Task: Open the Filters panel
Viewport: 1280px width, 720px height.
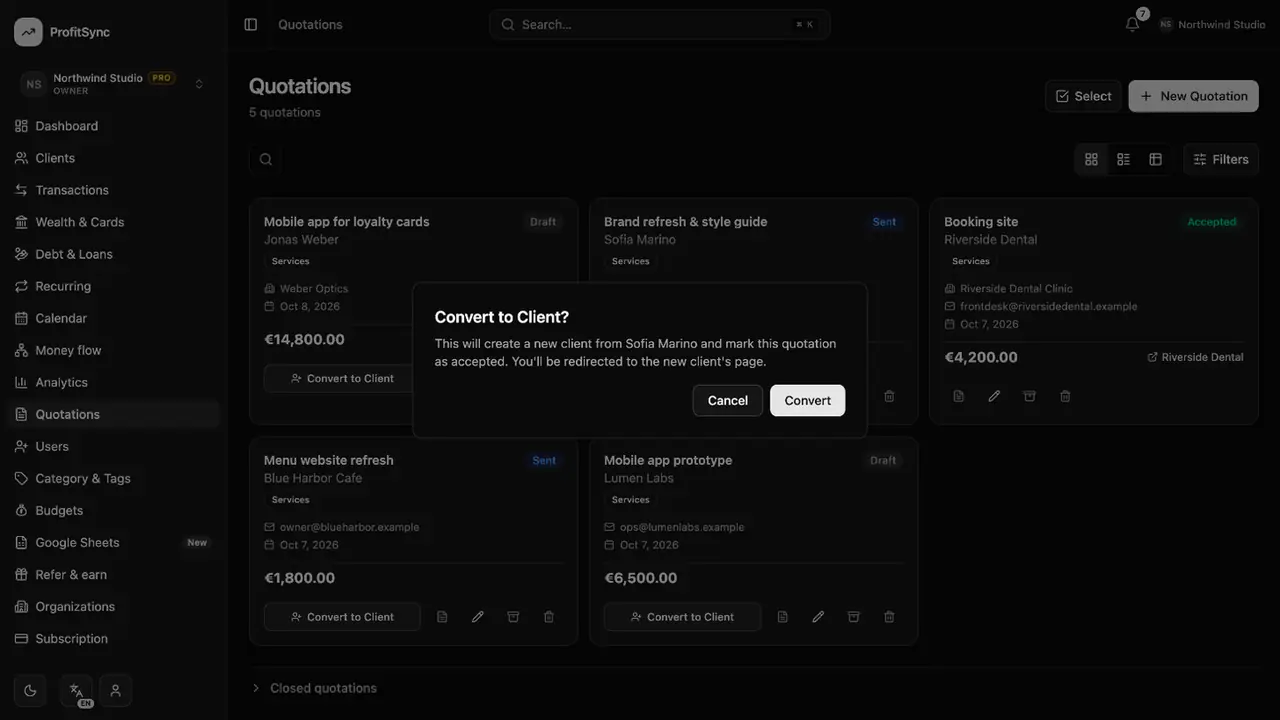Action: click(x=1221, y=159)
